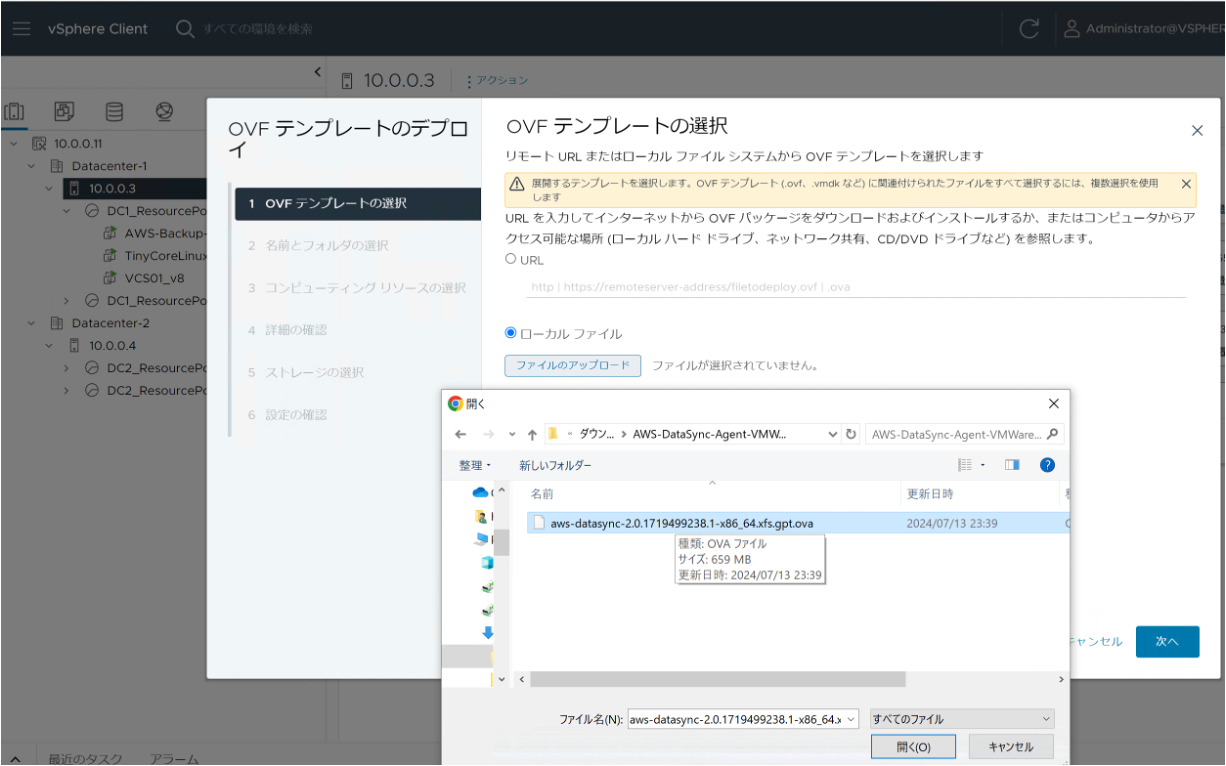Screen dimensions: 1226x766
Task: Collapse the 10.0.0.11 vCenter tree node
Action: (14, 143)
